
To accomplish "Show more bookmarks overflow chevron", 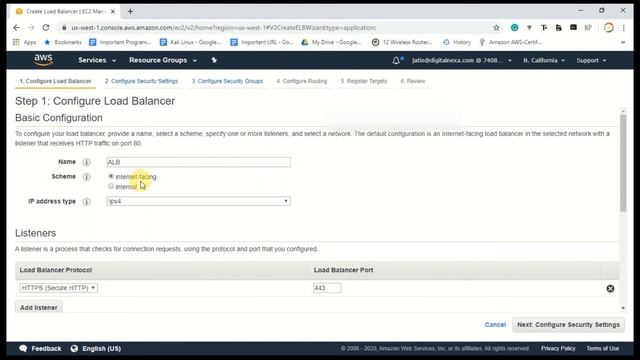I will pyautogui.click(x=623, y=42).
